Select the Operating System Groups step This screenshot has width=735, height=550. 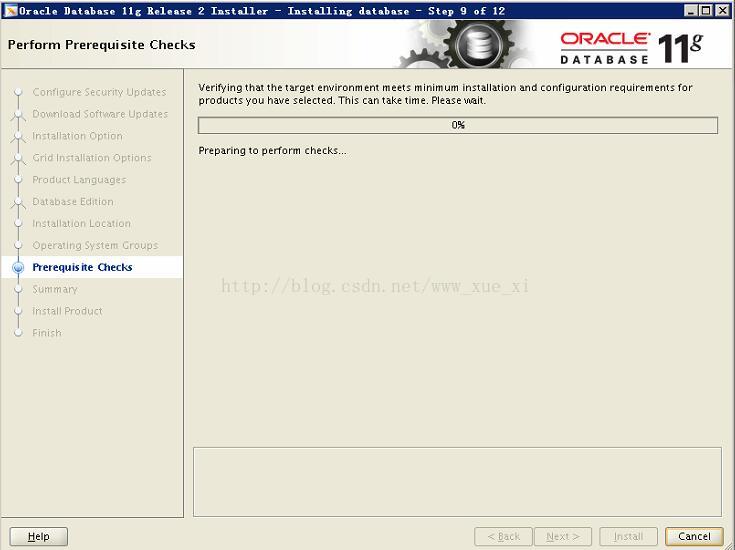(95, 245)
